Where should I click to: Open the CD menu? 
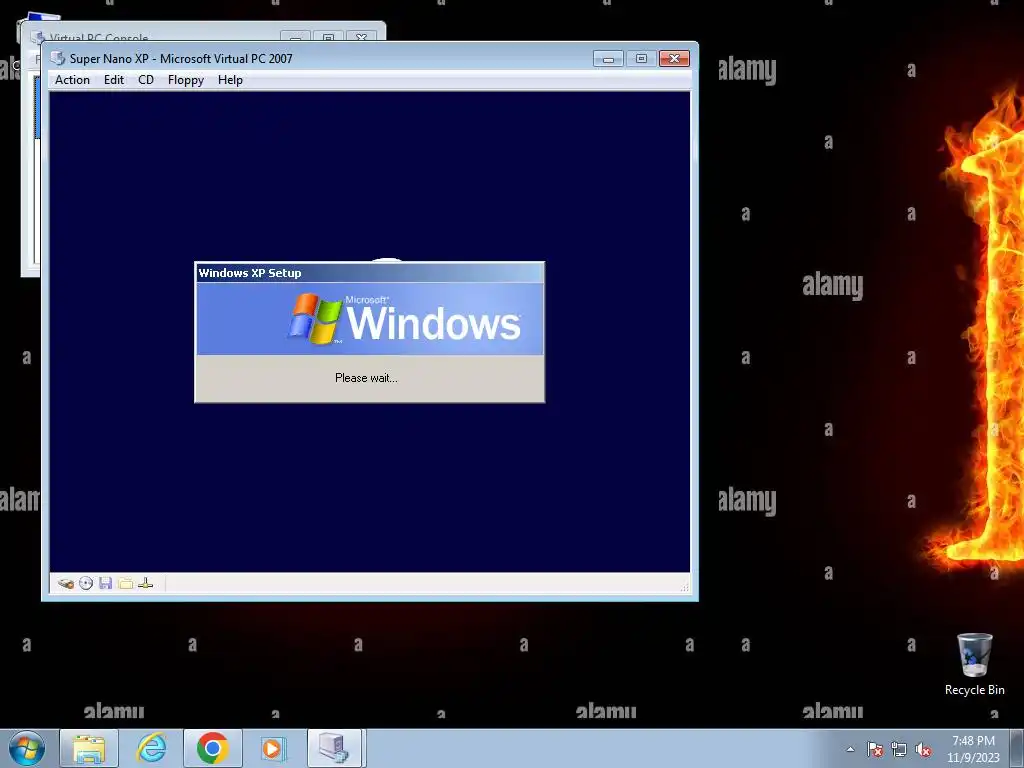pos(146,80)
